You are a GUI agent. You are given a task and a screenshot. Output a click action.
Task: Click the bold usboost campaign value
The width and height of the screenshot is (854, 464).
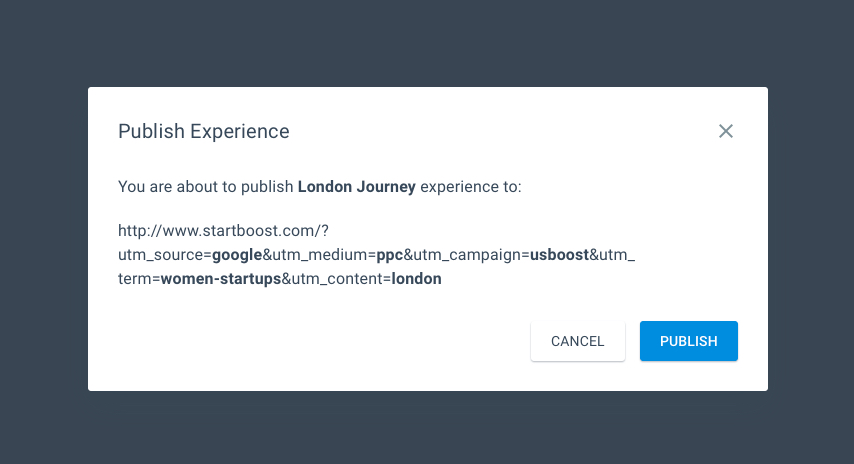[559, 255]
